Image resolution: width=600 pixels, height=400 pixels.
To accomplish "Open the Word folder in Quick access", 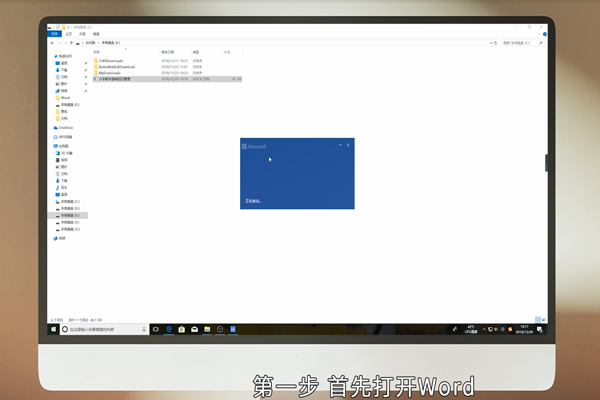I will click(63, 98).
